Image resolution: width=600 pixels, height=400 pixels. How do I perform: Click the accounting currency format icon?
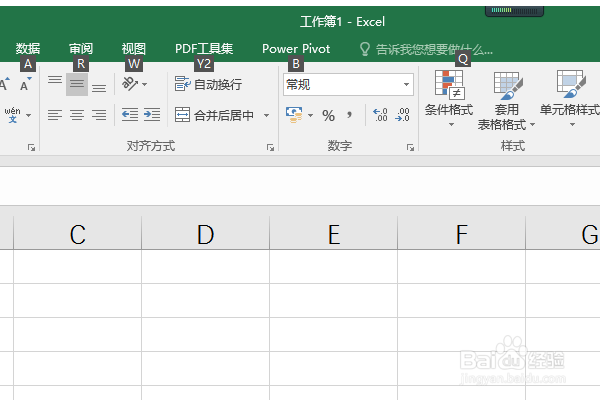click(x=294, y=115)
